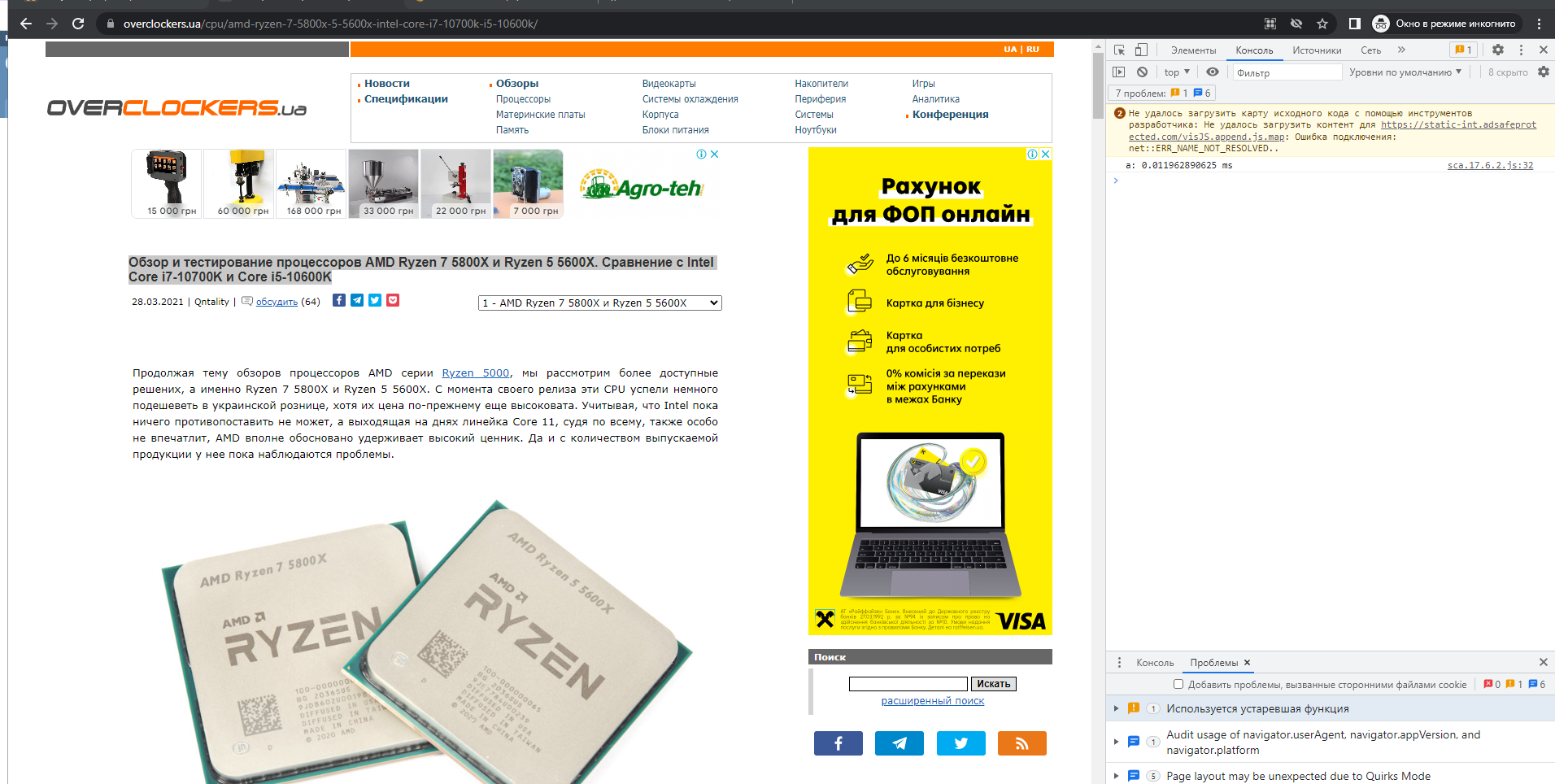Open the sidebar Facebook button
The height and width of the screenshot is (784, 1555).
point(838,743)
